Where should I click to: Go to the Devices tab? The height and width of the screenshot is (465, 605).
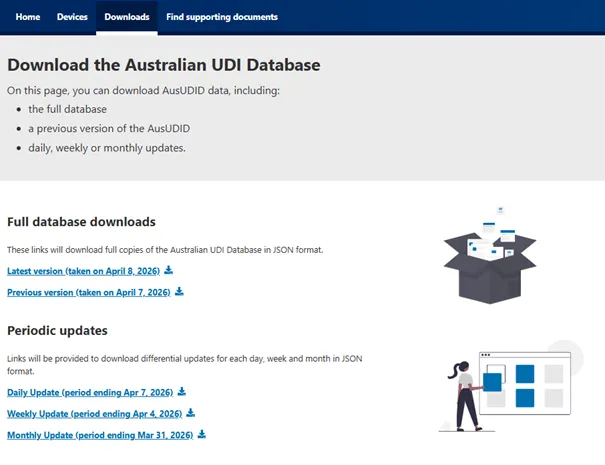point(72,17)
